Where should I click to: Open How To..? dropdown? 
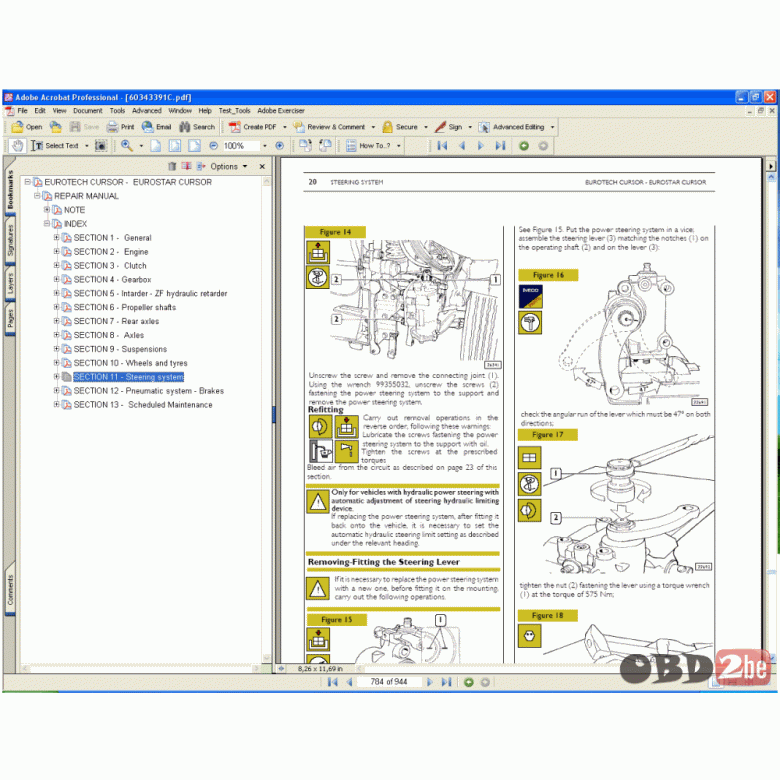399,146
